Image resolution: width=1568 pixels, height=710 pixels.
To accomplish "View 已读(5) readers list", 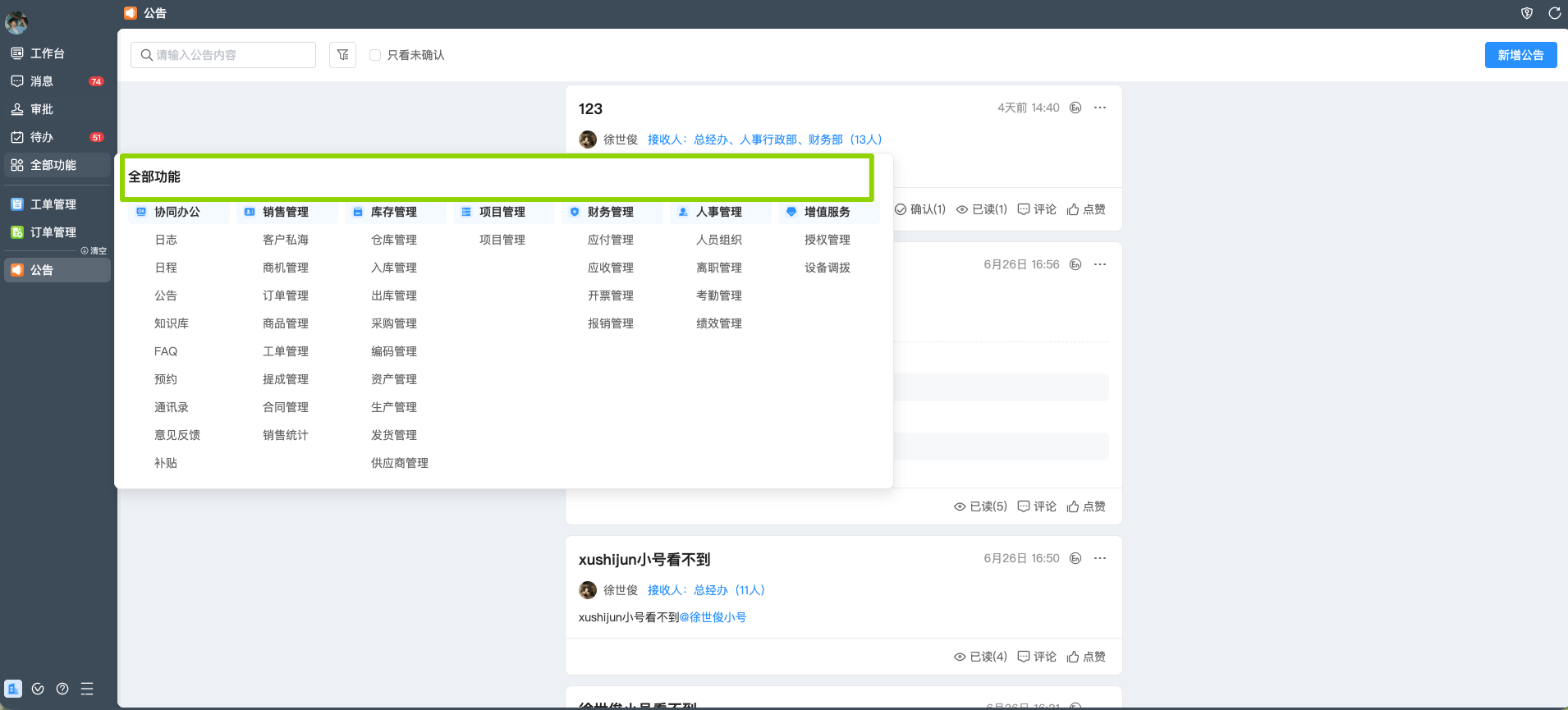I will (x=980, y=506).
